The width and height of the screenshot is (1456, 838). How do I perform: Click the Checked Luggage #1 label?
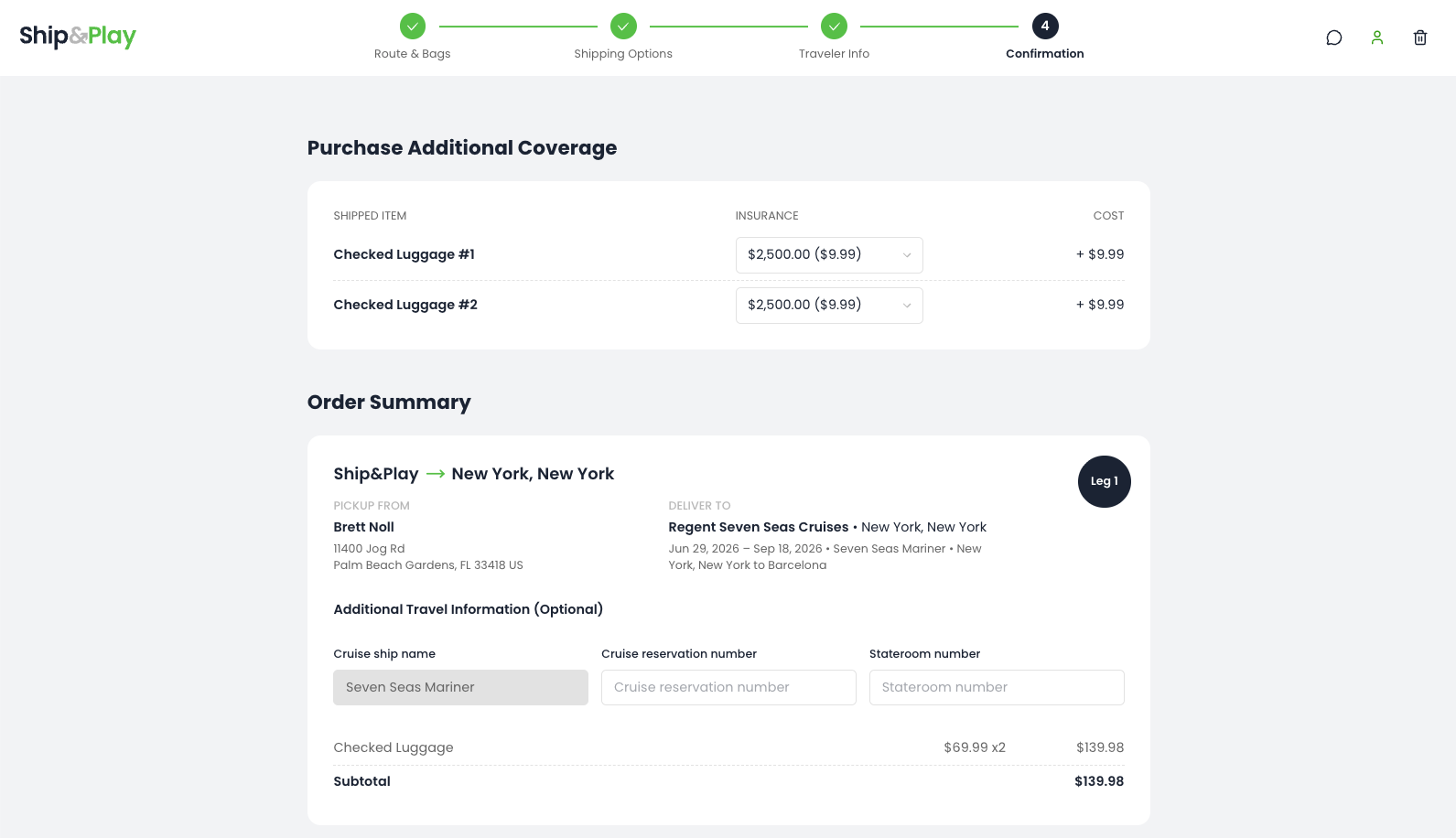[x=404, y=254]
